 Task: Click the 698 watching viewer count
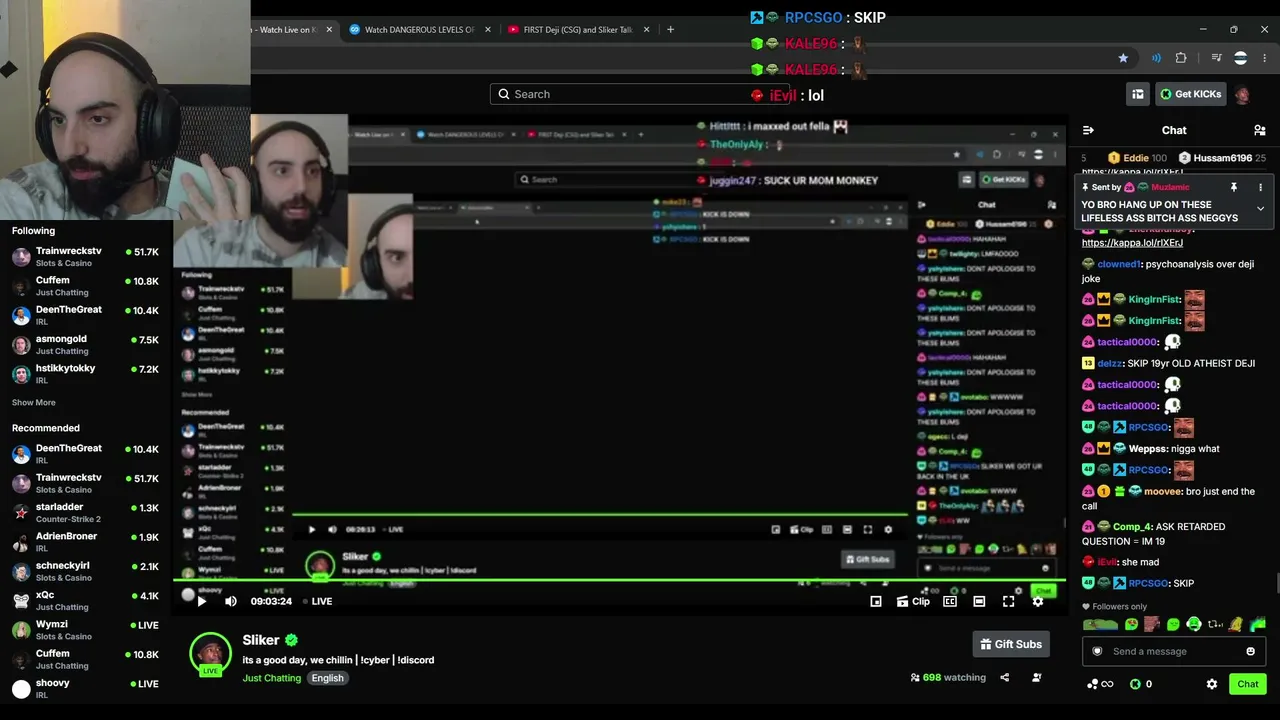point(948,677)
